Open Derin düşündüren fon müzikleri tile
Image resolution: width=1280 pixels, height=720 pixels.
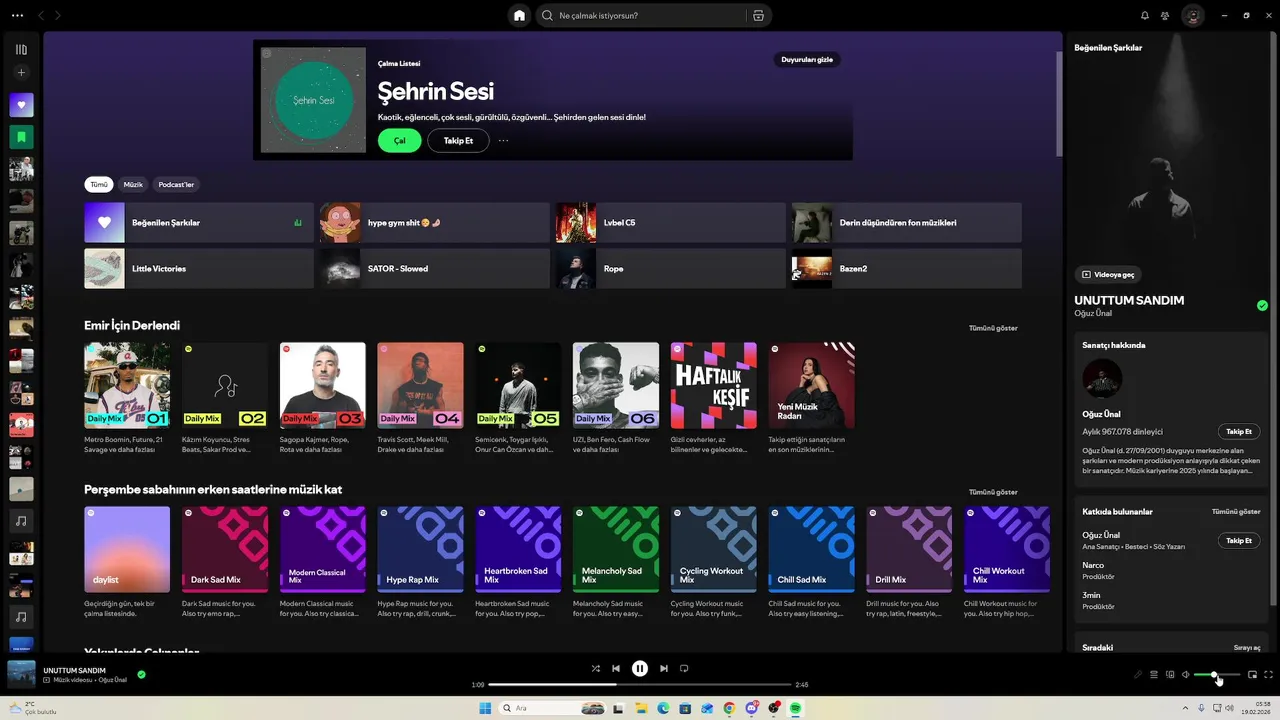pyautogui.click(x=907, y=223)
